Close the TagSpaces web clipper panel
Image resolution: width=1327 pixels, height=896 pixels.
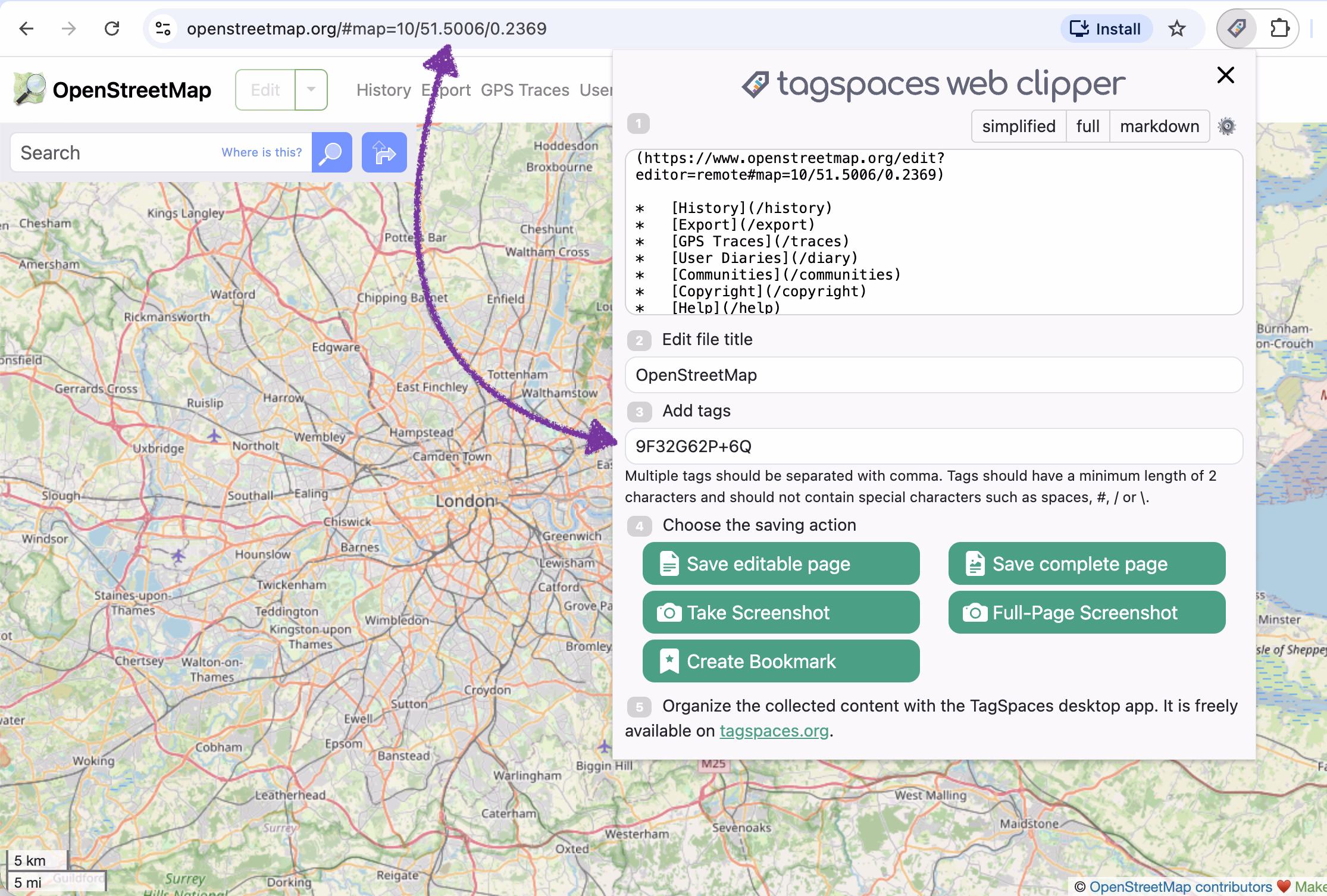tap(1226, 75)
